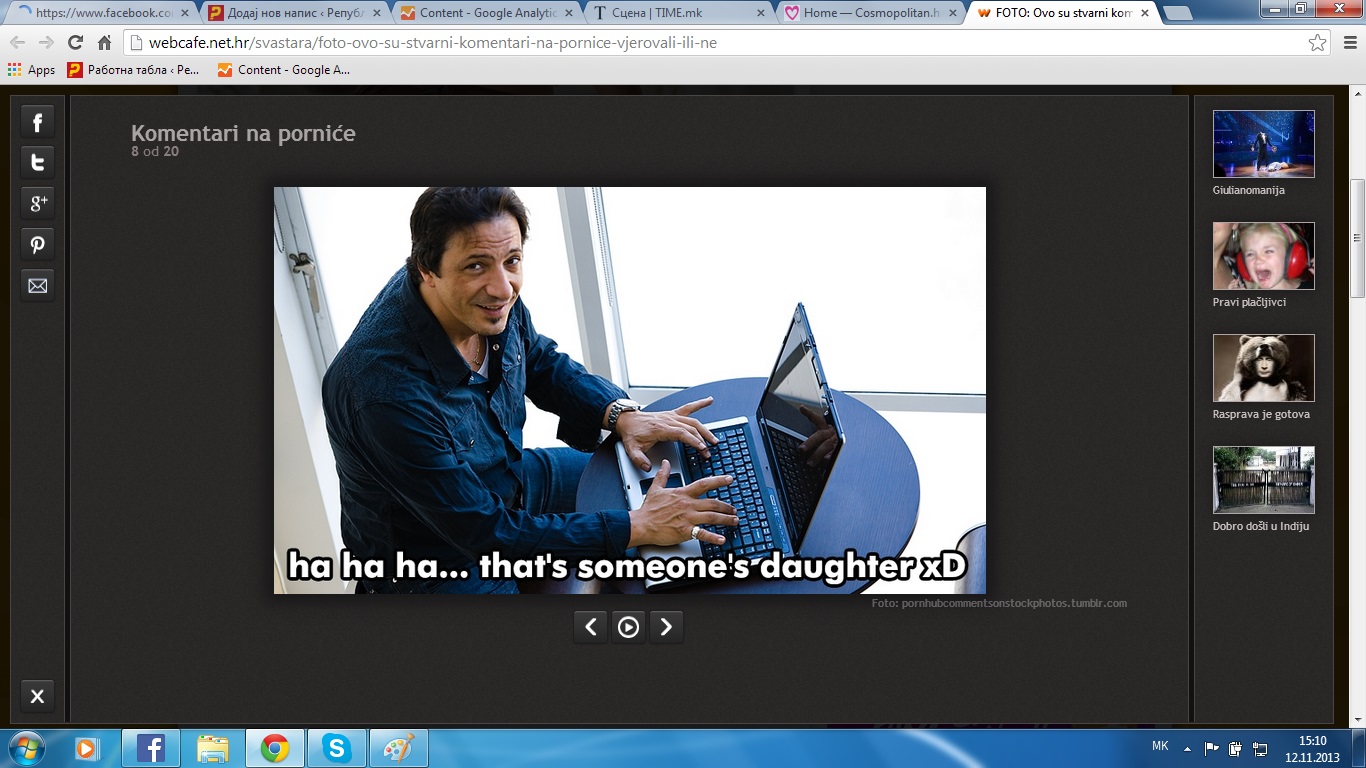Click the Rasprava je gotova link
The image size is (1366, 768).
tap(1260, 414)
